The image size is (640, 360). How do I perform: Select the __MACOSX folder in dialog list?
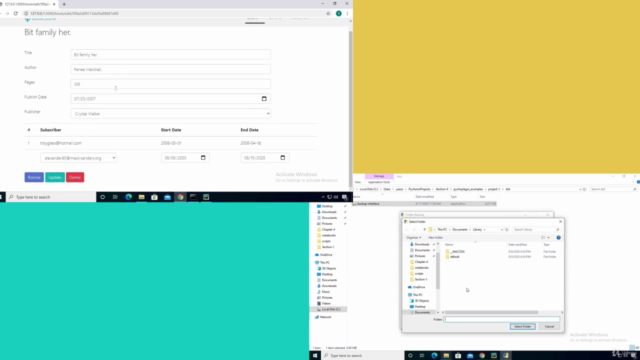point(456,251)
